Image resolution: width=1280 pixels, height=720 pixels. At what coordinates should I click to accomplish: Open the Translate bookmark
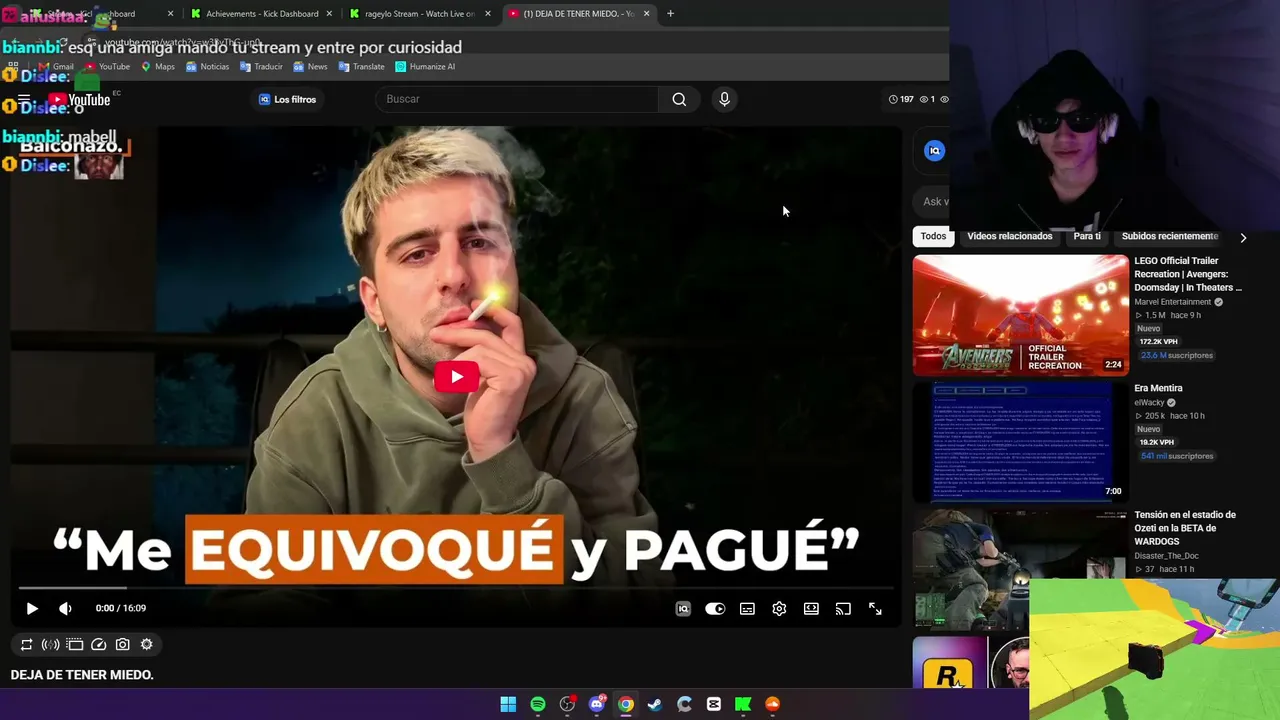361,67
